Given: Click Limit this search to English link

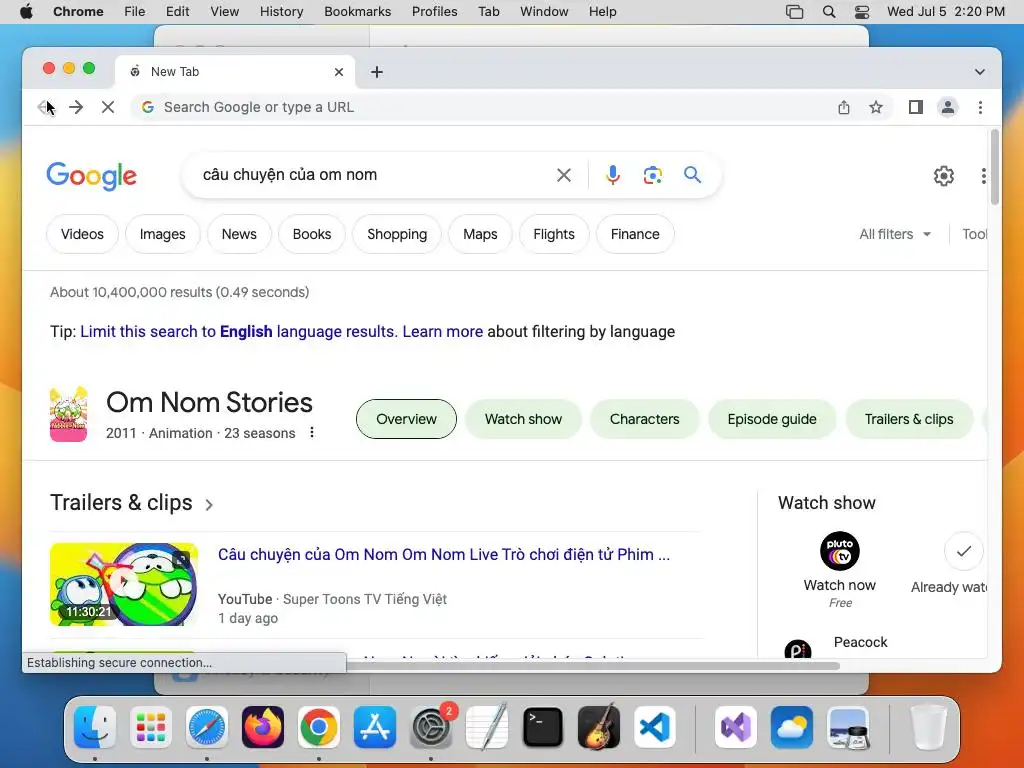Looking at the screenshot, I should [x=238, y=332].
